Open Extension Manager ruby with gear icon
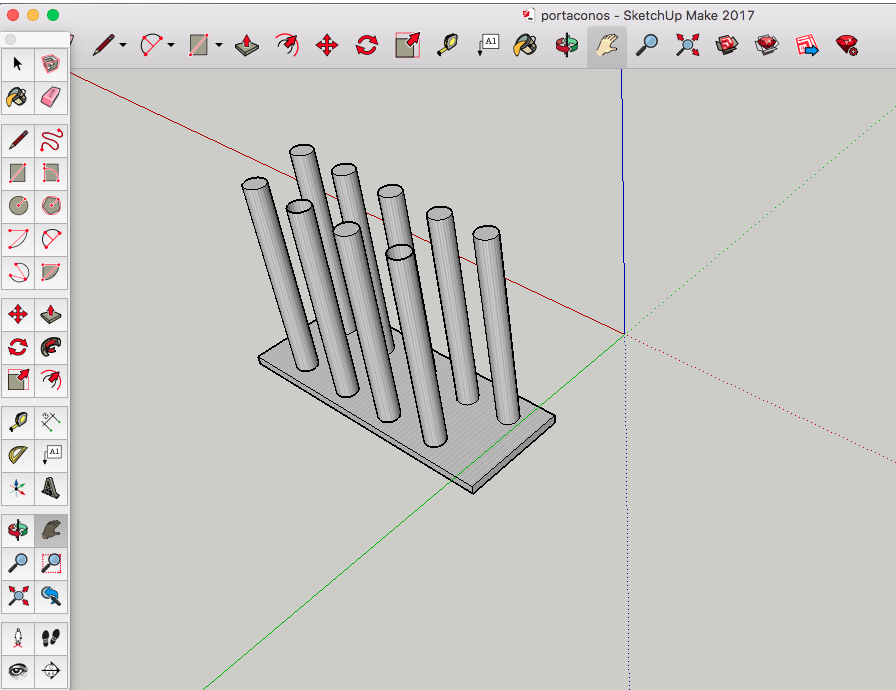This screenshot has height=690, width=896. pyautogui.click(x=846, y=45)
